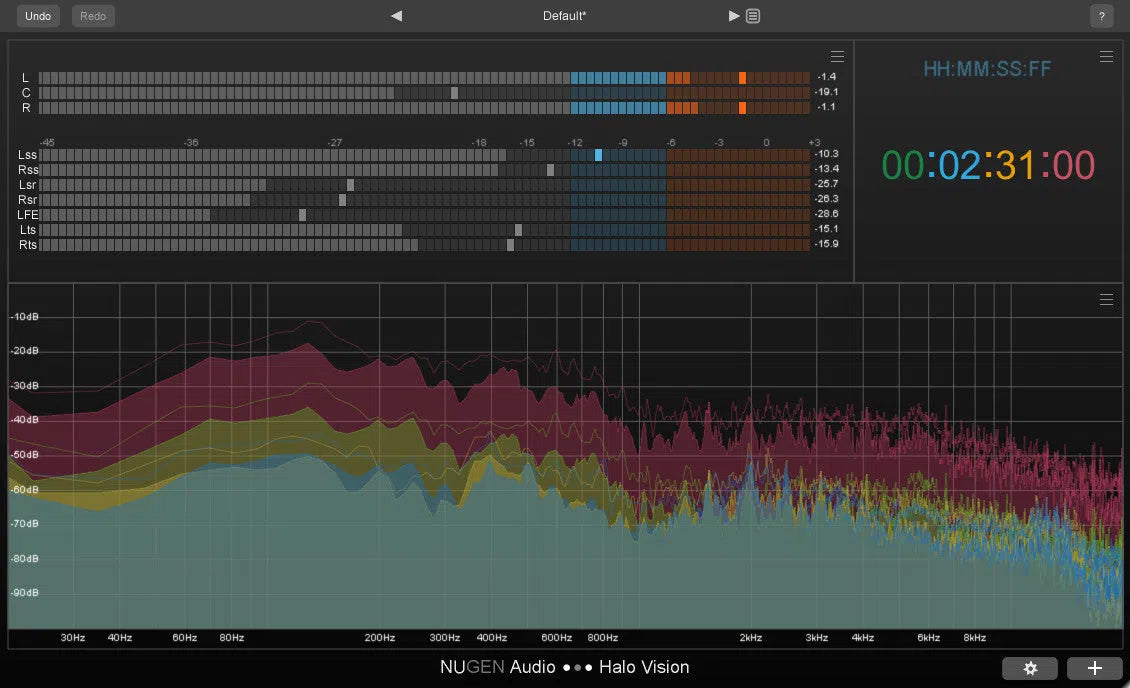Click the help question mark icon

click(1101, 16)
